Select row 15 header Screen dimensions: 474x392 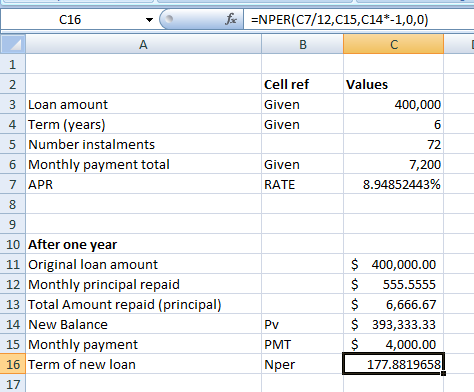(13, 344)
